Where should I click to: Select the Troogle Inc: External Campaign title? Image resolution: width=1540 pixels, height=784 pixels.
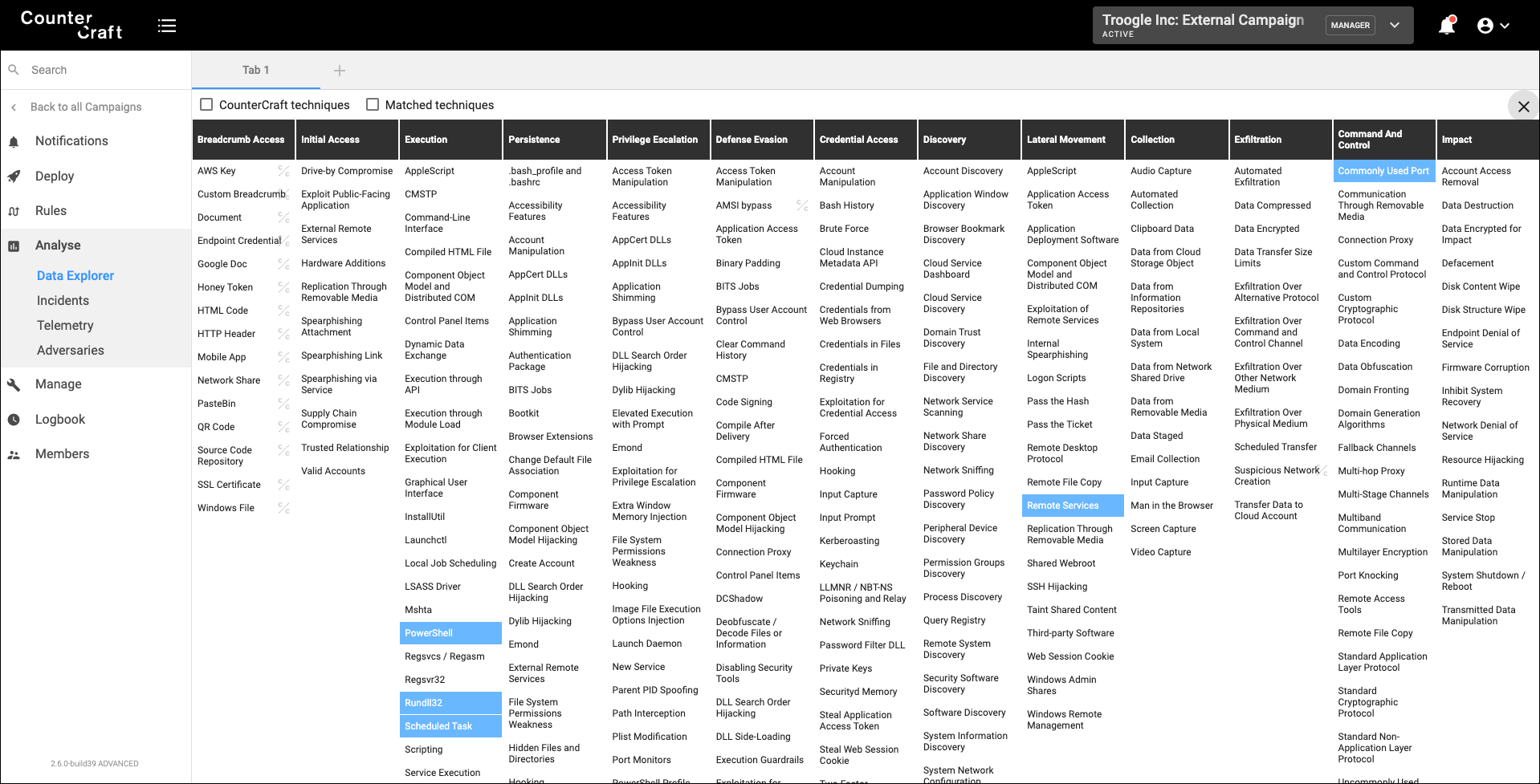[1203, 20]
